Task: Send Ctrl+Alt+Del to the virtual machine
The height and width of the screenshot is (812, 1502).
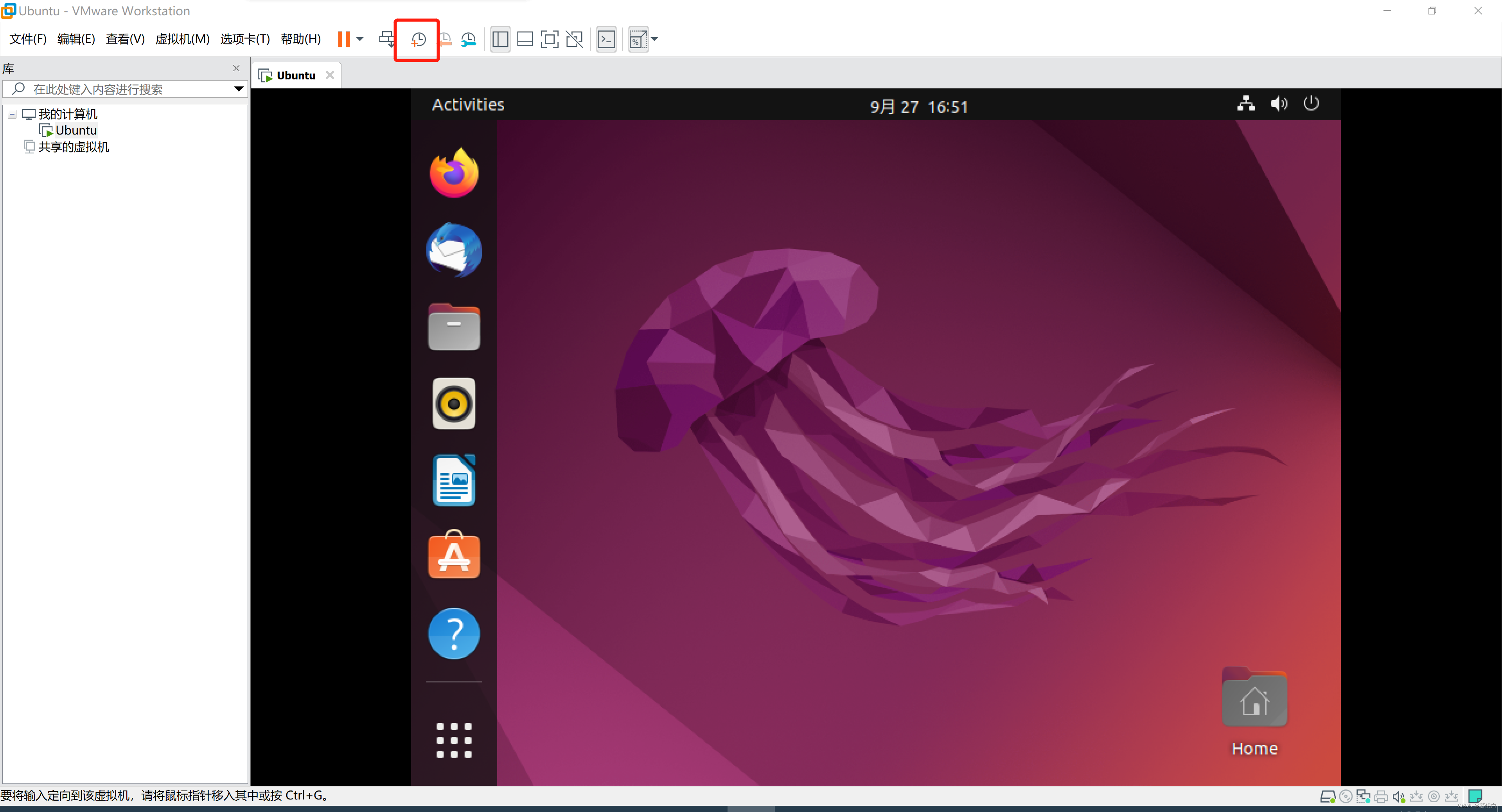Action: coord(386,39)
